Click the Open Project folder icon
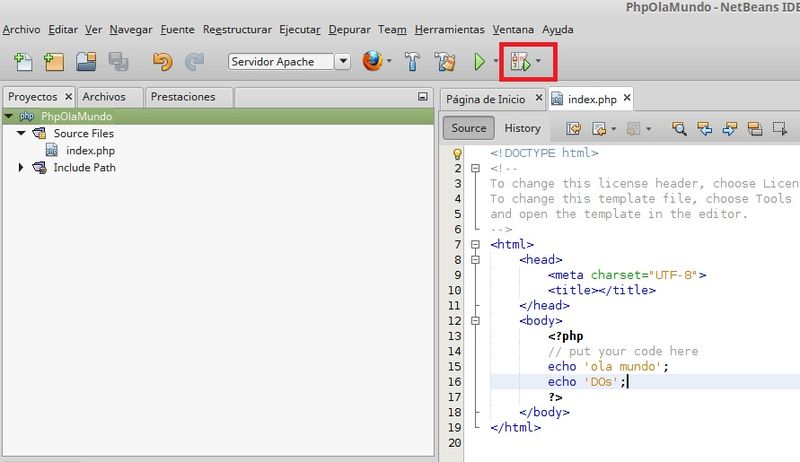 (86, 62)
